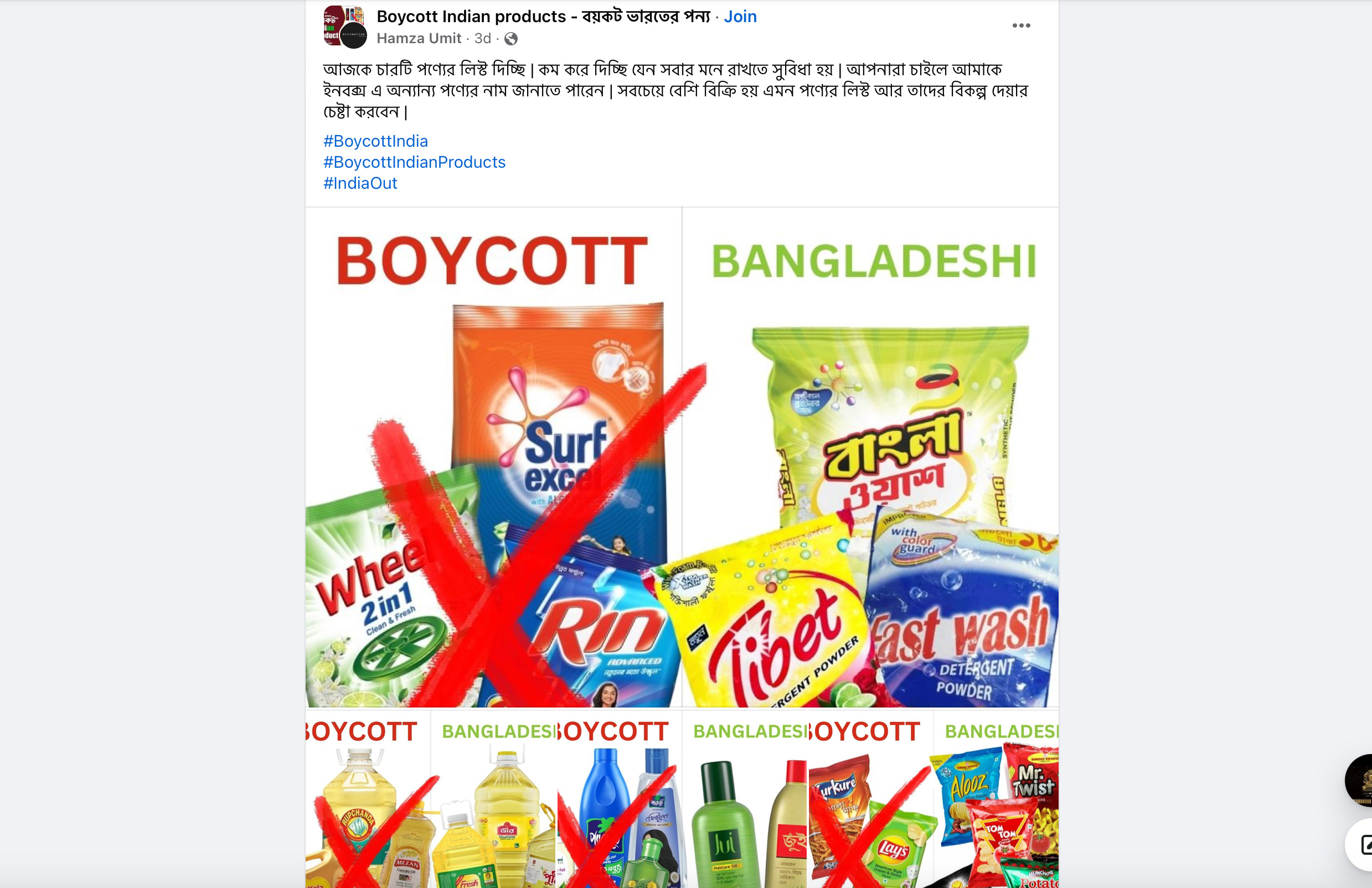Open the cooking oil comparison image
The width and height of the screenshot is (1372, 888).
[431, 799]
